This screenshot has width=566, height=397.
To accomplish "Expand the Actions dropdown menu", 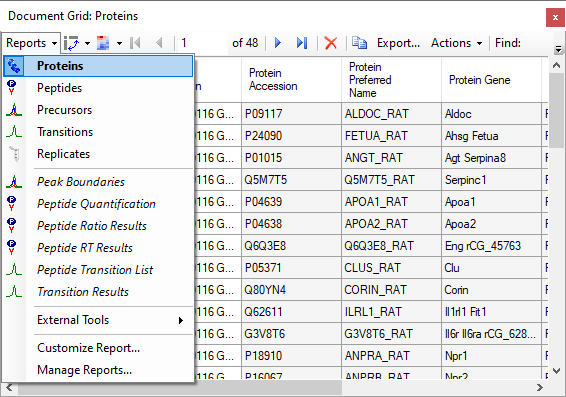I will pos(456,43).
